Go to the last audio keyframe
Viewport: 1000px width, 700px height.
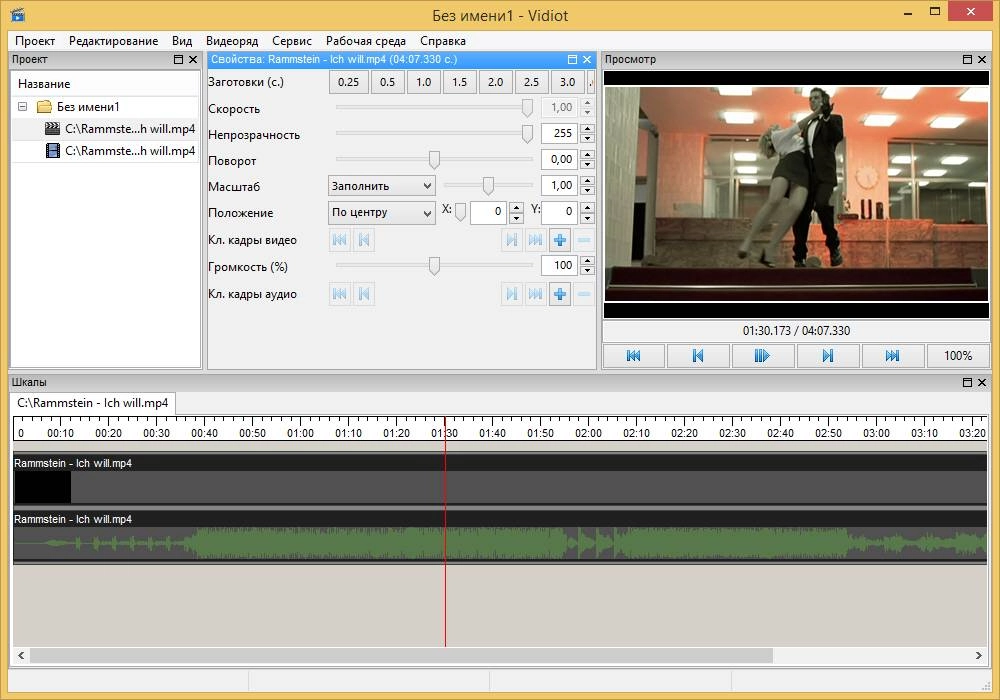pyautogui.click(x=536, y=294)
